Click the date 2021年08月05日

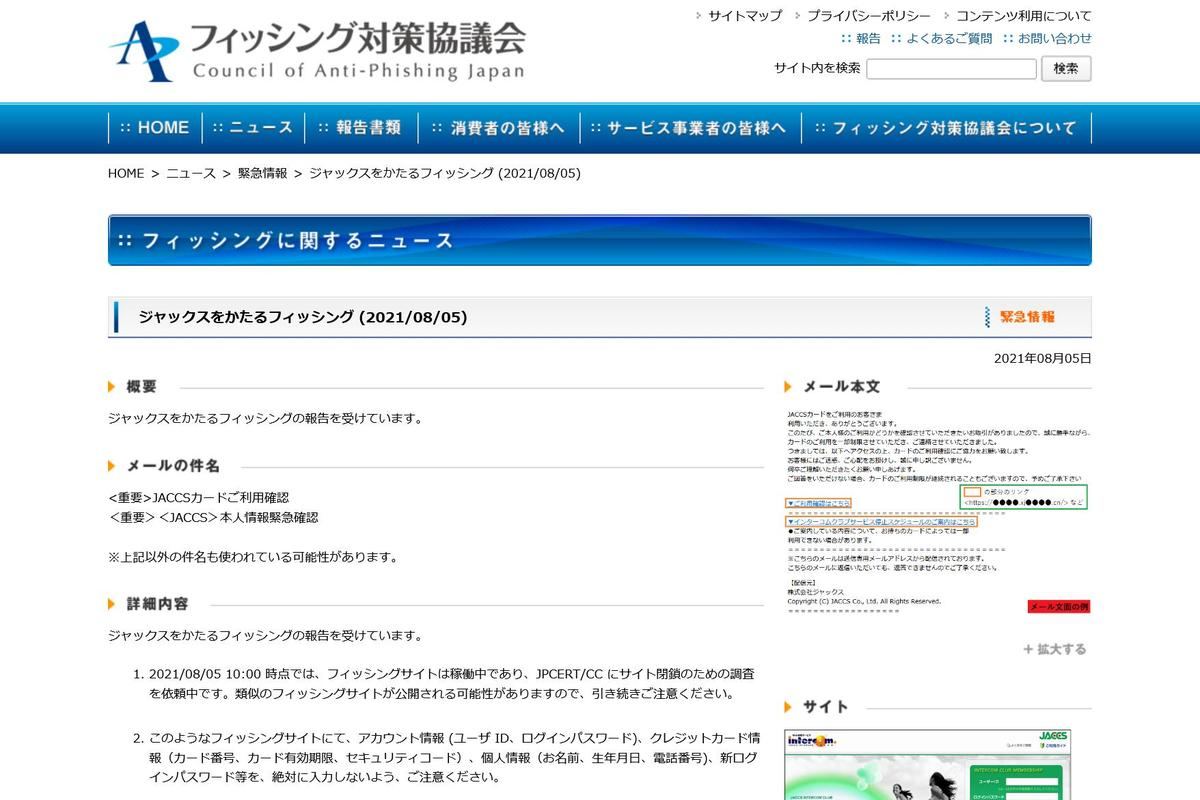click(x=1043, y=358)
